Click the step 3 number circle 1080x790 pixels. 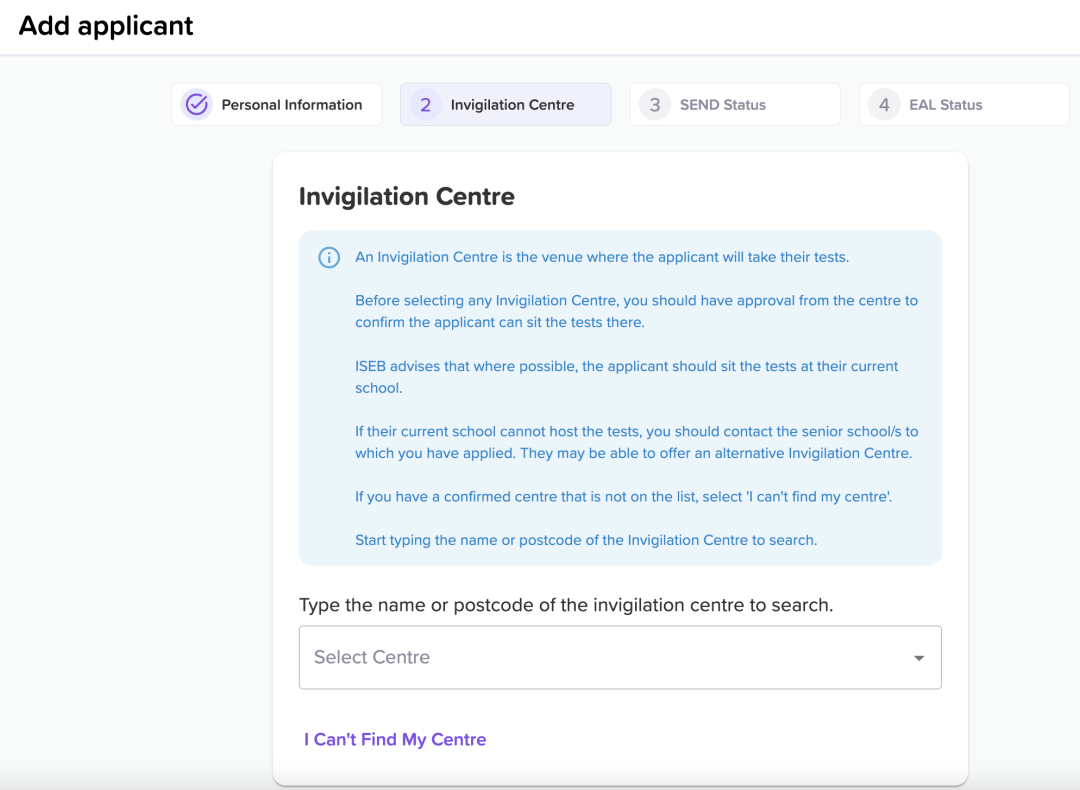[655, 105]
